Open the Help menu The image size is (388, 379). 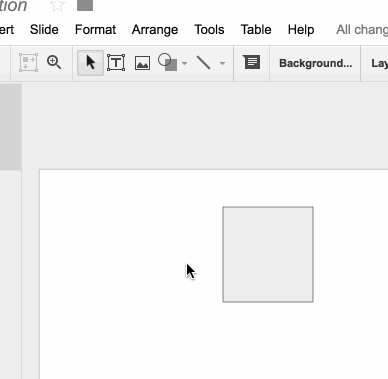click(x=301, y=30)
